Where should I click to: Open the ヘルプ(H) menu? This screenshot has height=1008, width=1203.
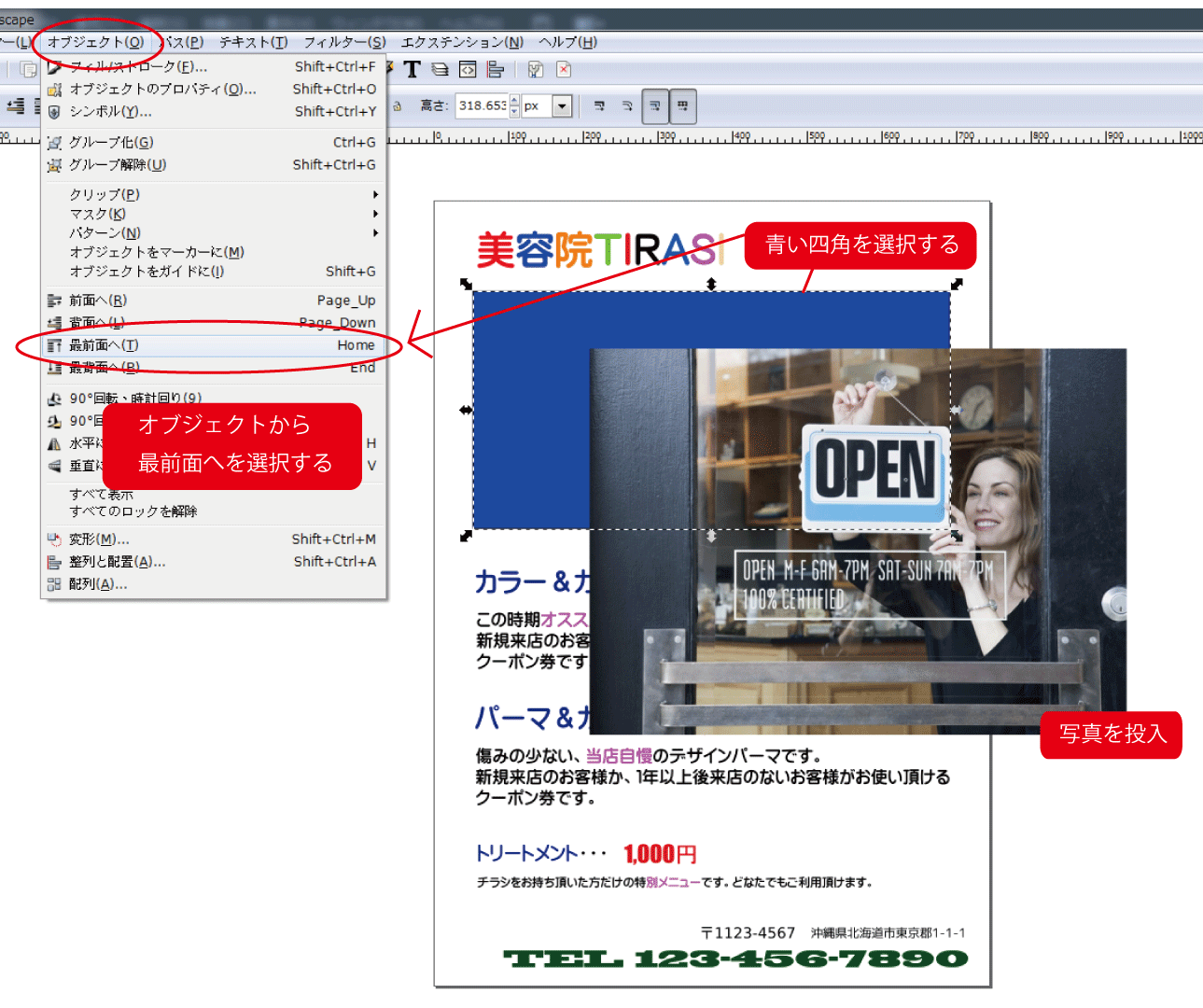[x=567, y=42]
